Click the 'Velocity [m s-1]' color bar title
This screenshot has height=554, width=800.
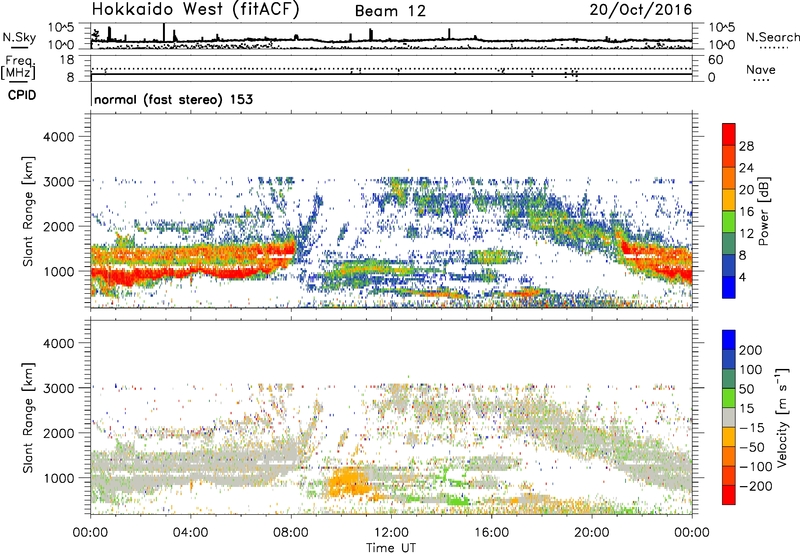[782, 417]
